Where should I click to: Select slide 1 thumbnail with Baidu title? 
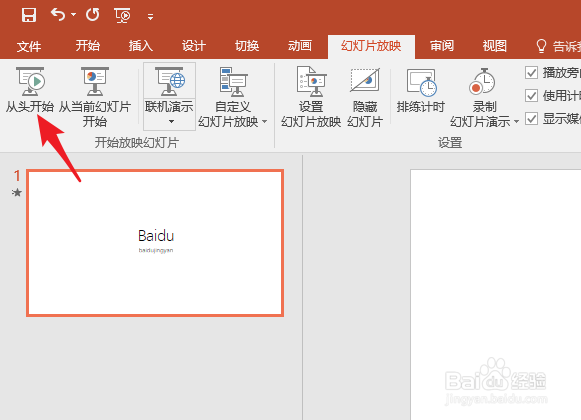[155, 243]
